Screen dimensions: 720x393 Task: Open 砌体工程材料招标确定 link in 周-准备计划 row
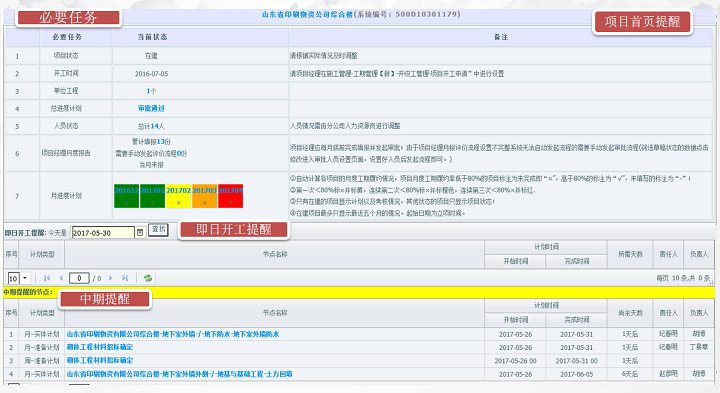pyautogui.click(x=100, y=360)
